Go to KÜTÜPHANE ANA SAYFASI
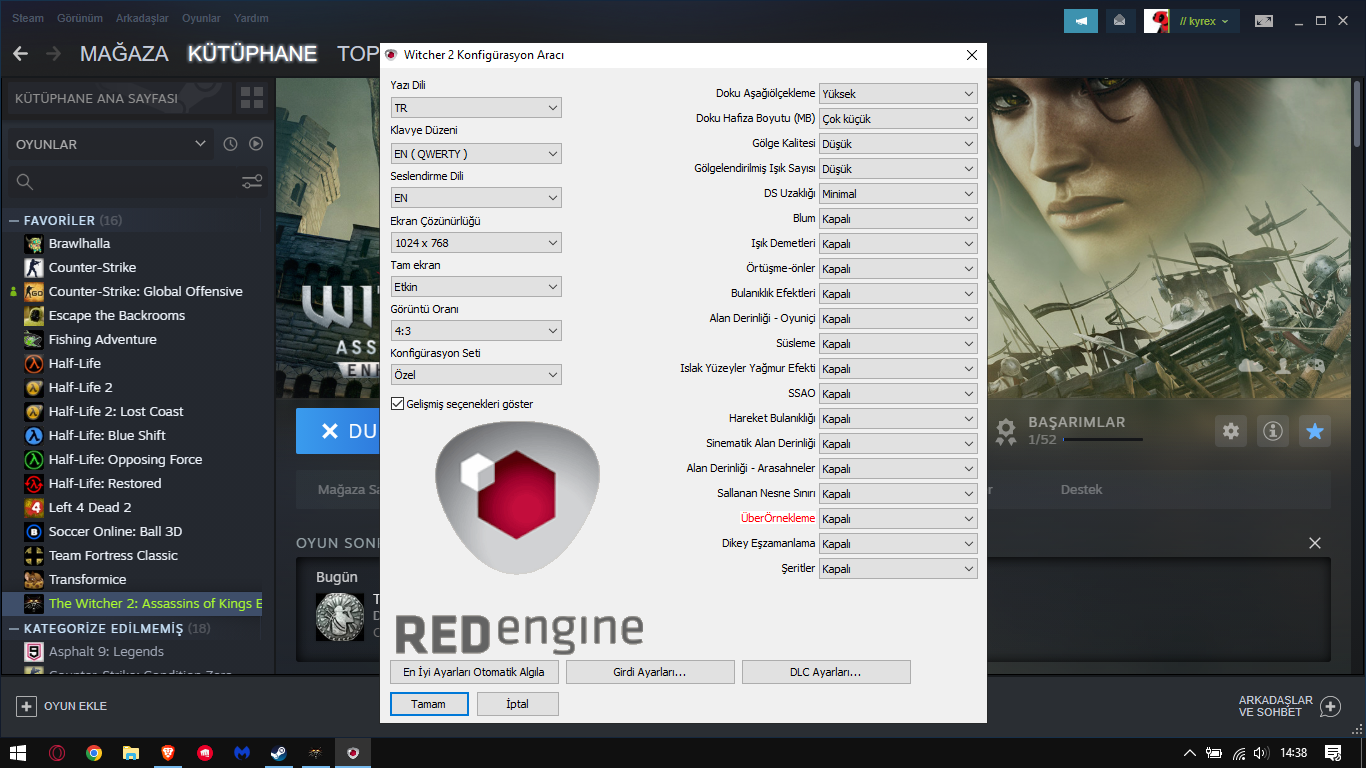Viewport: 1366px width, 768px height. (x=119, y=98)
